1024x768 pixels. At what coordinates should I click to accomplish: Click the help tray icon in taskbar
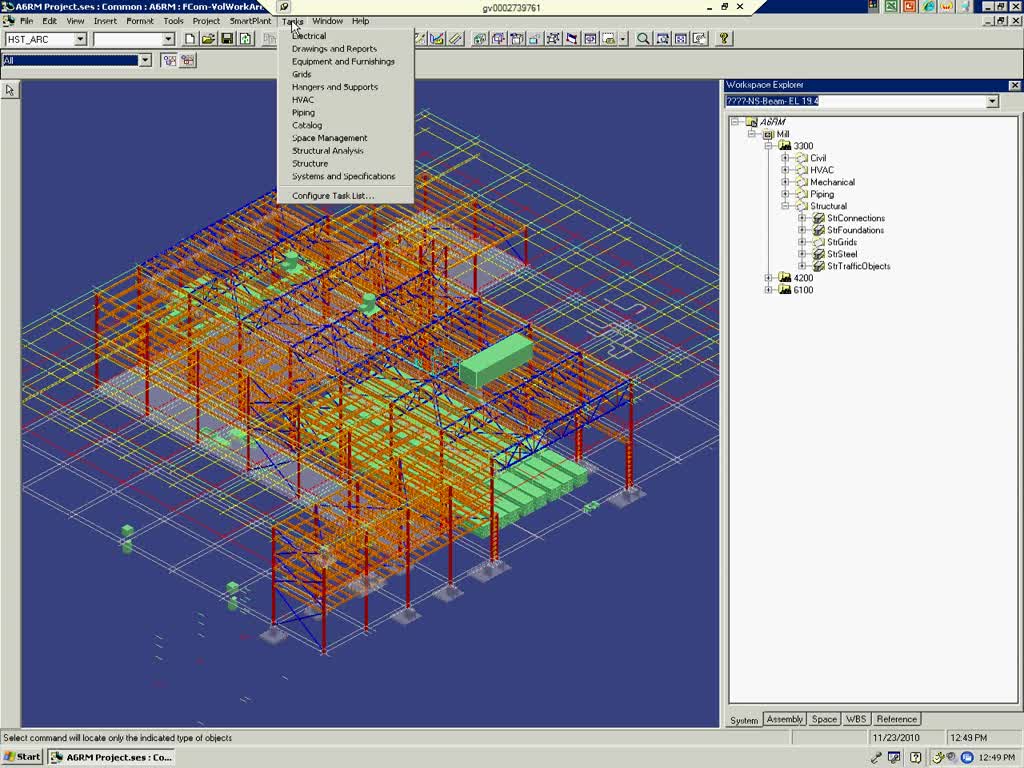click(x=915, y=757)
